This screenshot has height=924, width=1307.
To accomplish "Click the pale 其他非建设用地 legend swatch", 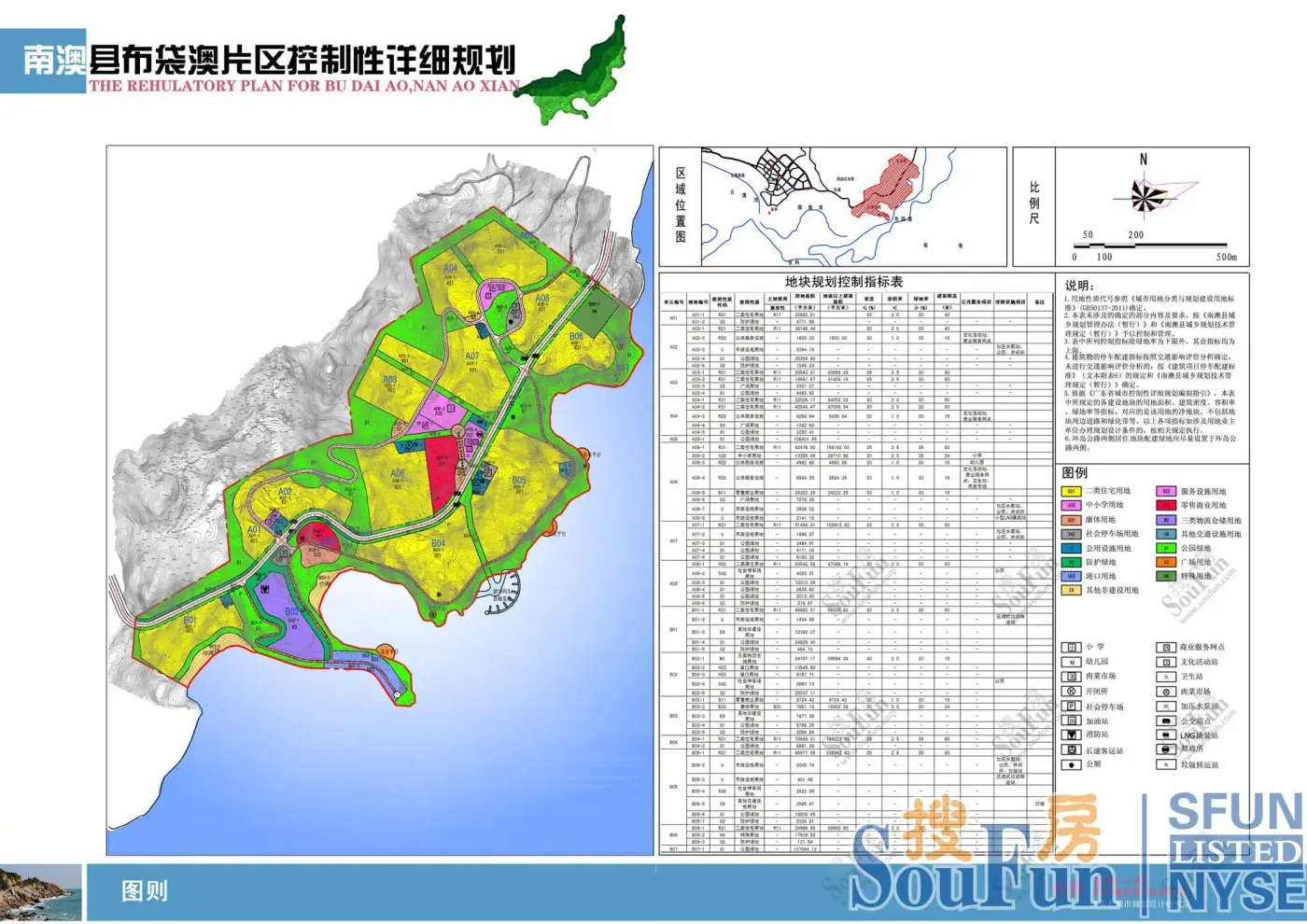I will pyautogui.click(x=1071, y=591).
